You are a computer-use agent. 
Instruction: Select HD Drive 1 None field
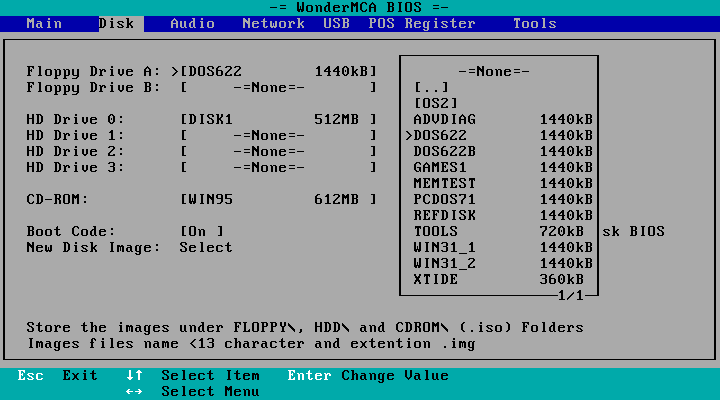278,136
